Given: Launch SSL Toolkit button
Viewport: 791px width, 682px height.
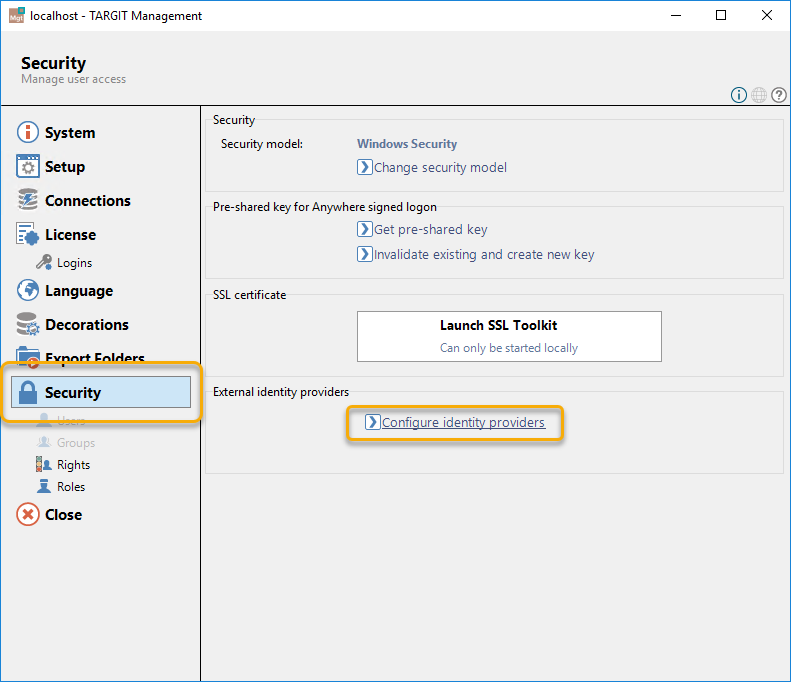Looking at the screenshot, I should [x=509, y=336].
